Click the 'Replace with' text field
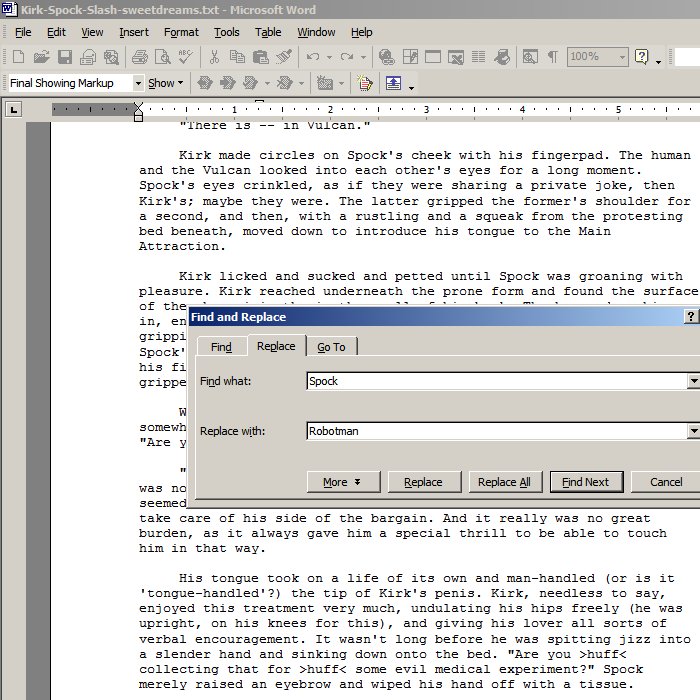Viewport: 700px width, 700px height. click(x=495, y=431)
